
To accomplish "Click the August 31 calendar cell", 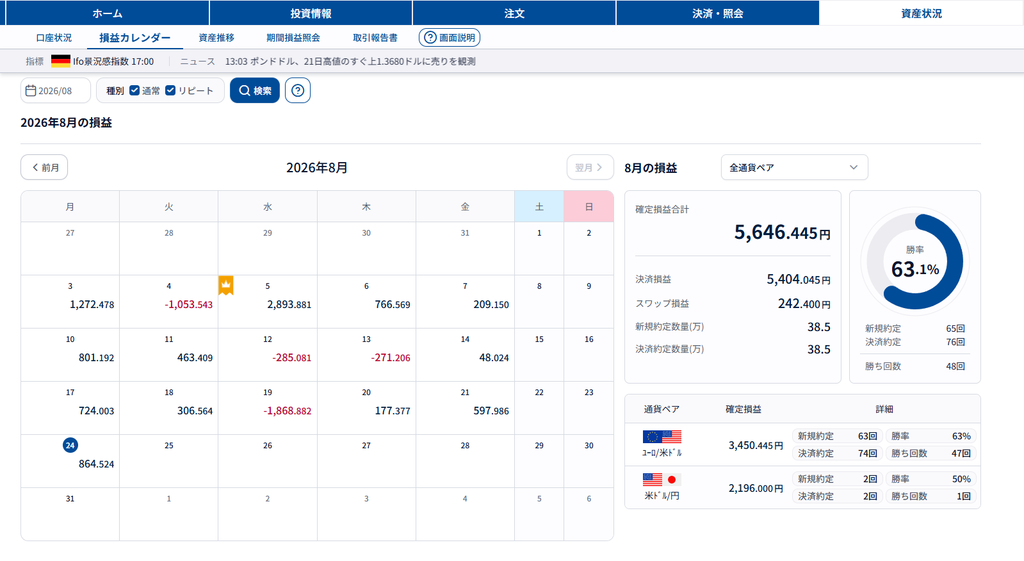I will 70,514.
